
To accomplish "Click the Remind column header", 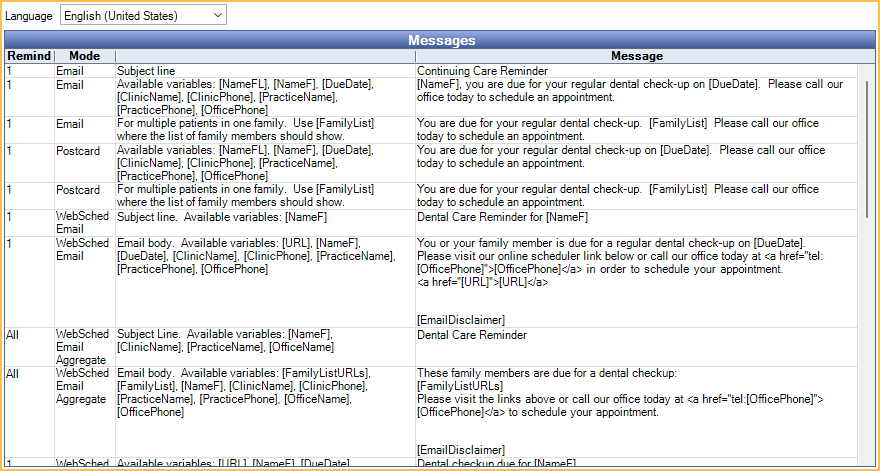I will (x=29, y=56).
